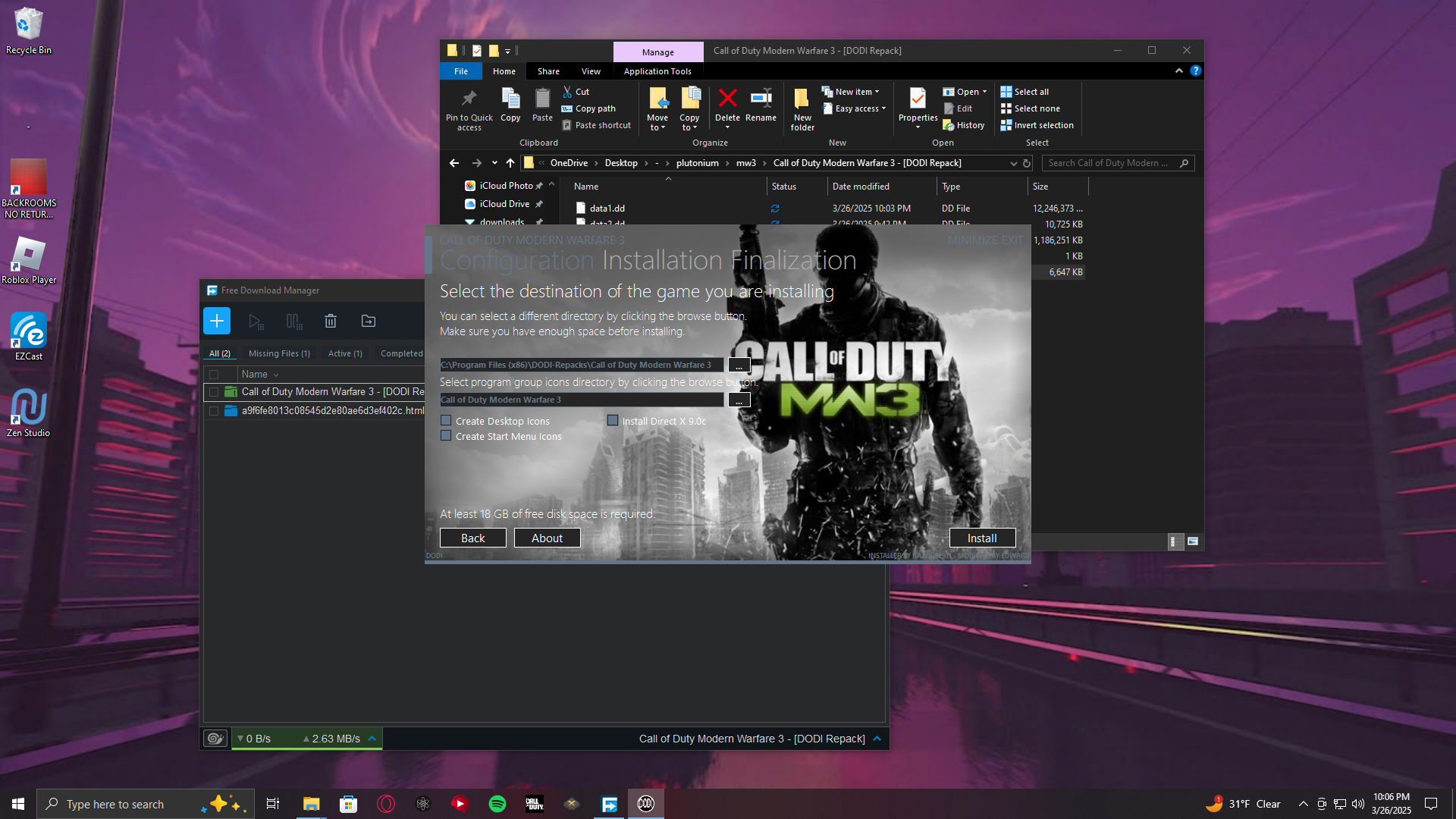The height and width of the screenshot is (819, 1456).
Task: Click the Properties icon in ribbon
Action: [x=918, y=99]
